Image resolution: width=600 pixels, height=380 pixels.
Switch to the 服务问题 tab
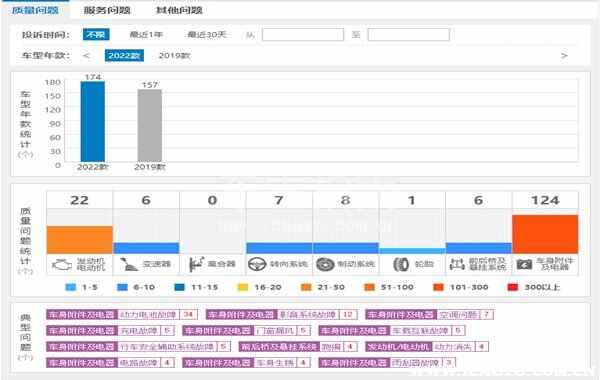coord(107,10)
